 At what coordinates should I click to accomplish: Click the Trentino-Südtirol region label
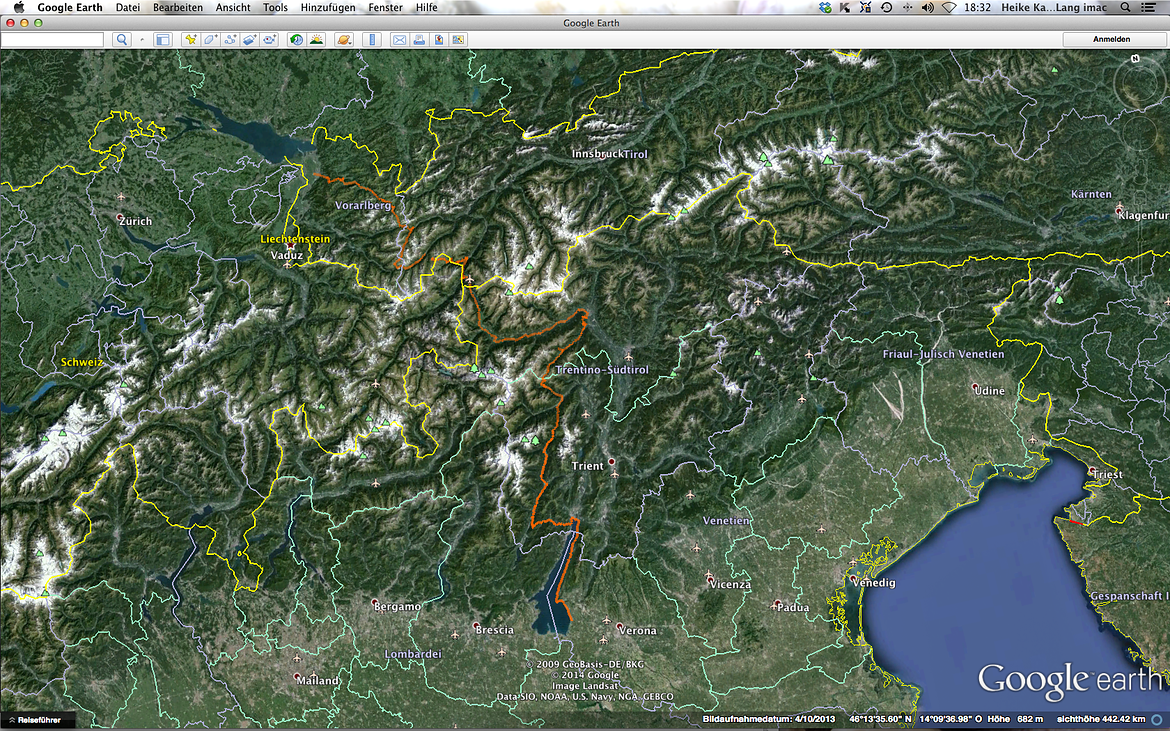point(602,370)
